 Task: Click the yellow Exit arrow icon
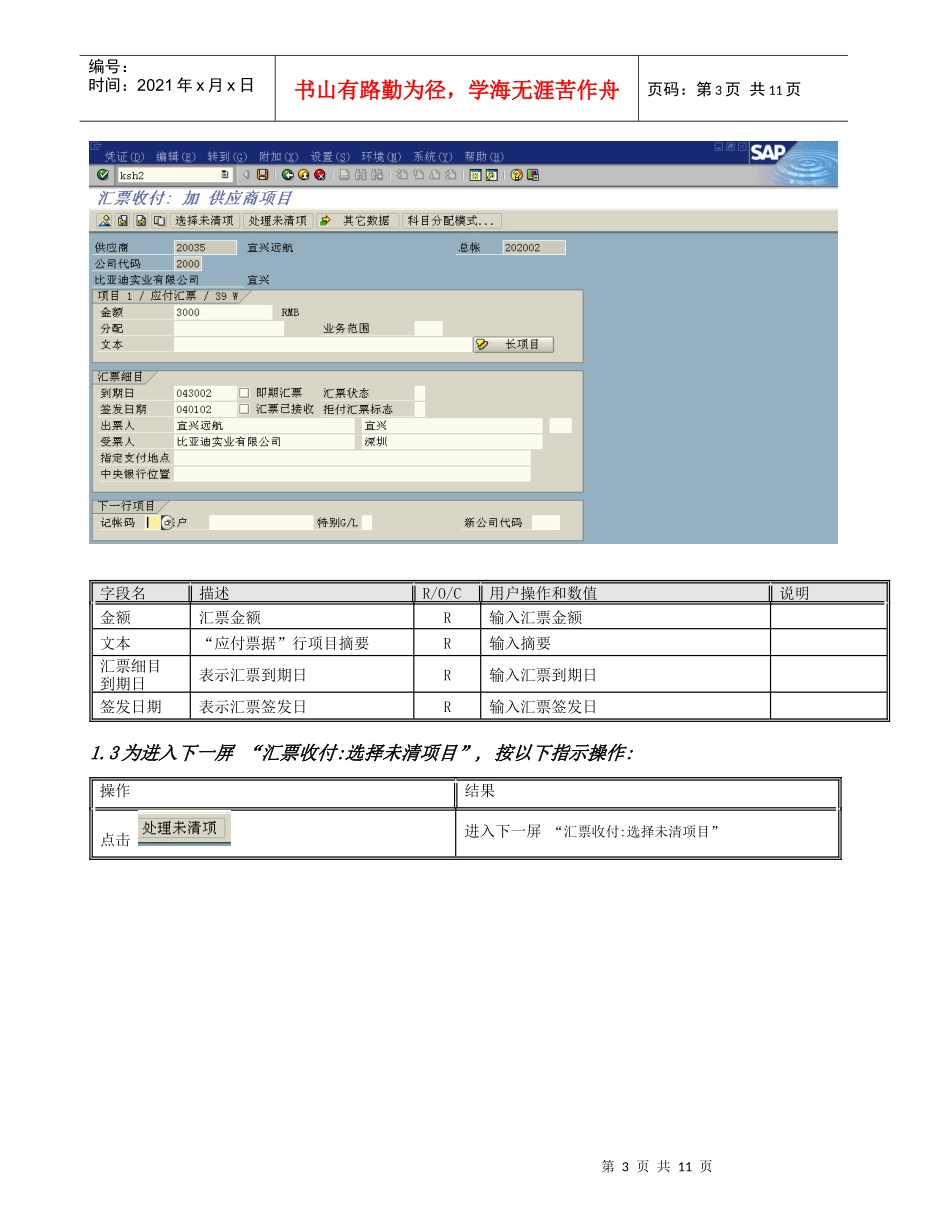(304, 175)
